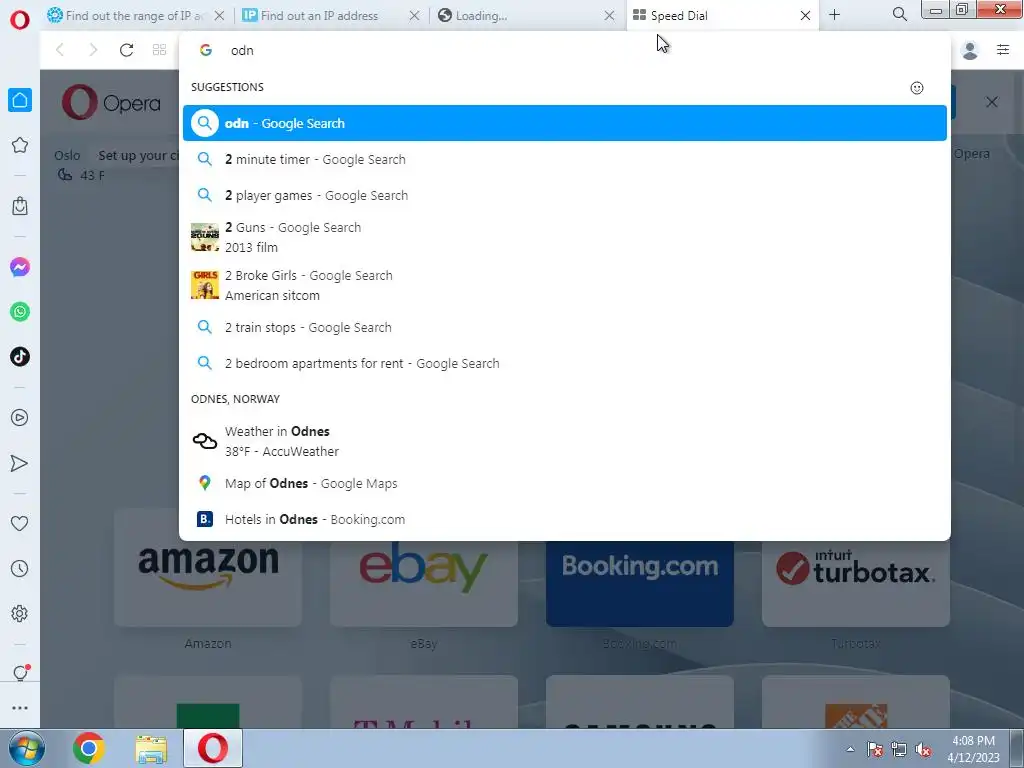Launch TikTok from the sidebar

[x=20, y=357]
